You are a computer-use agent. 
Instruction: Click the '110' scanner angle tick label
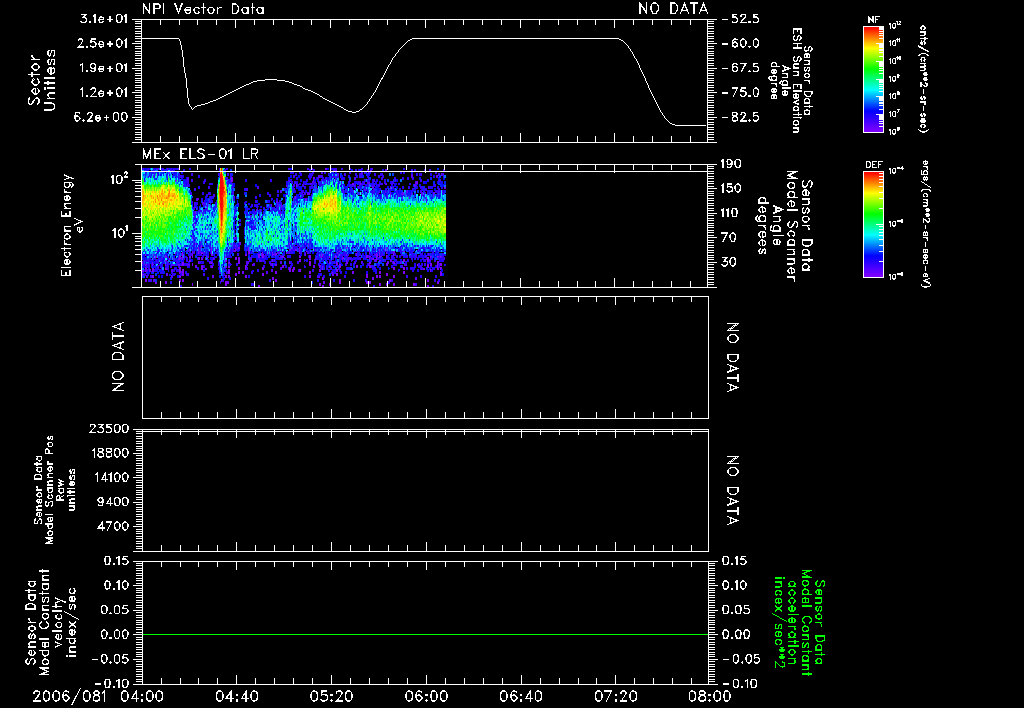(730, 213)
